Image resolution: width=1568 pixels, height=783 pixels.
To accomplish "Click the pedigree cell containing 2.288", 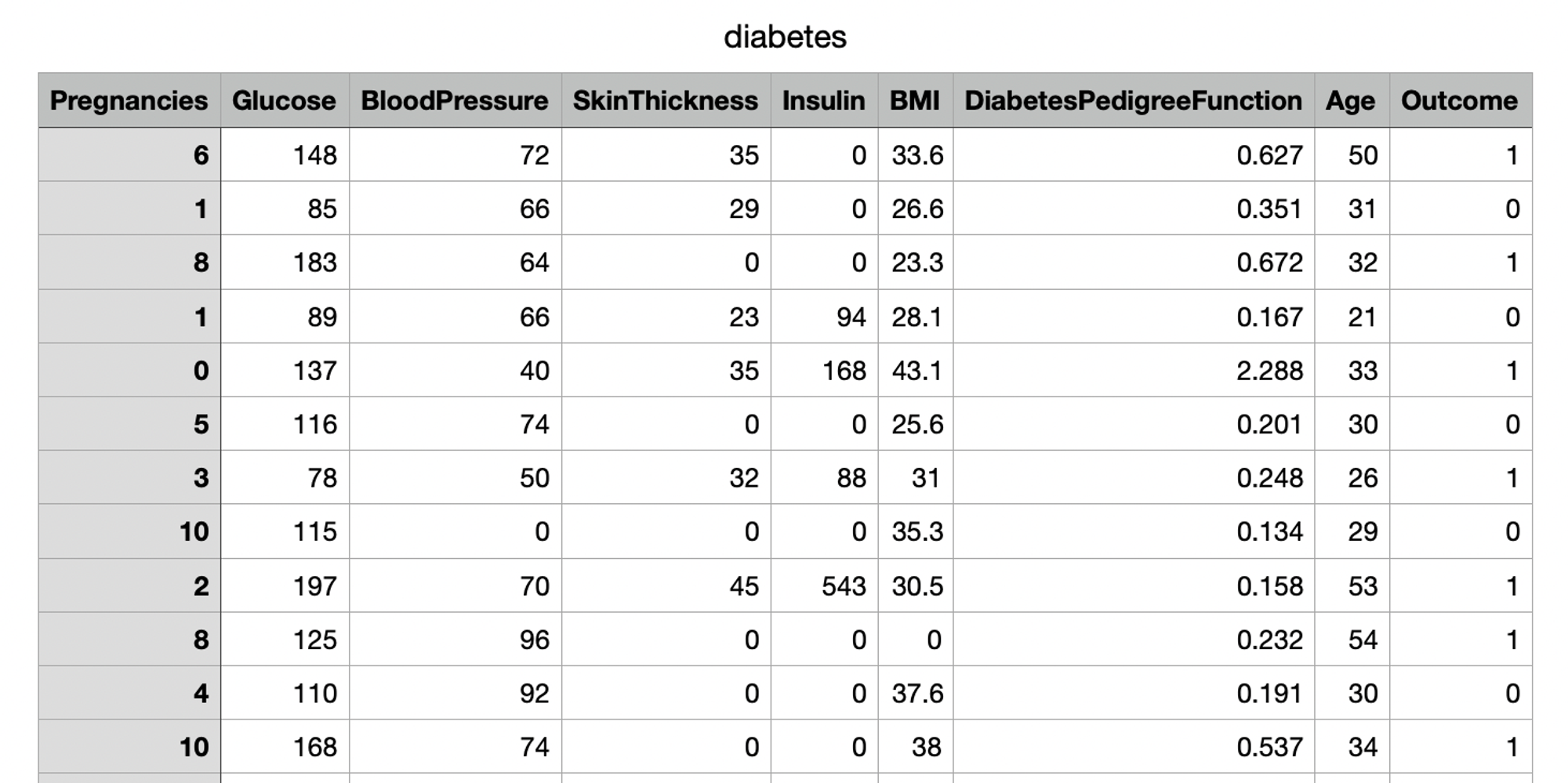I will pos(1134,370).
